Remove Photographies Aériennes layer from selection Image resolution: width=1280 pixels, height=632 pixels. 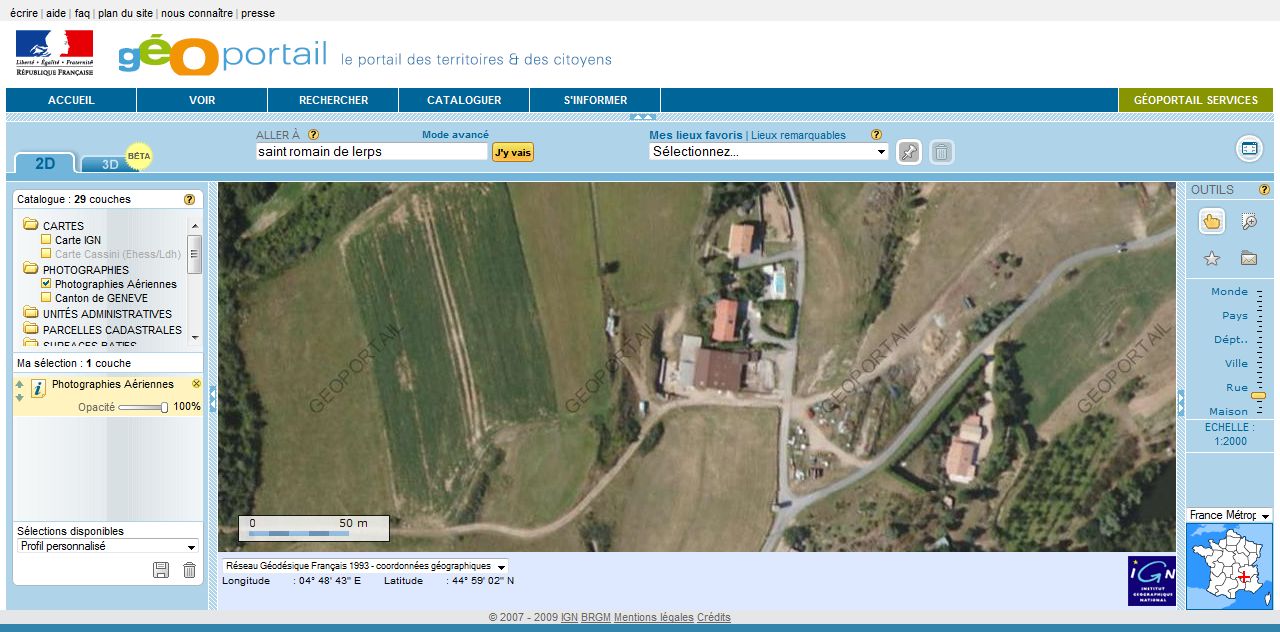[x=196, y=384]
